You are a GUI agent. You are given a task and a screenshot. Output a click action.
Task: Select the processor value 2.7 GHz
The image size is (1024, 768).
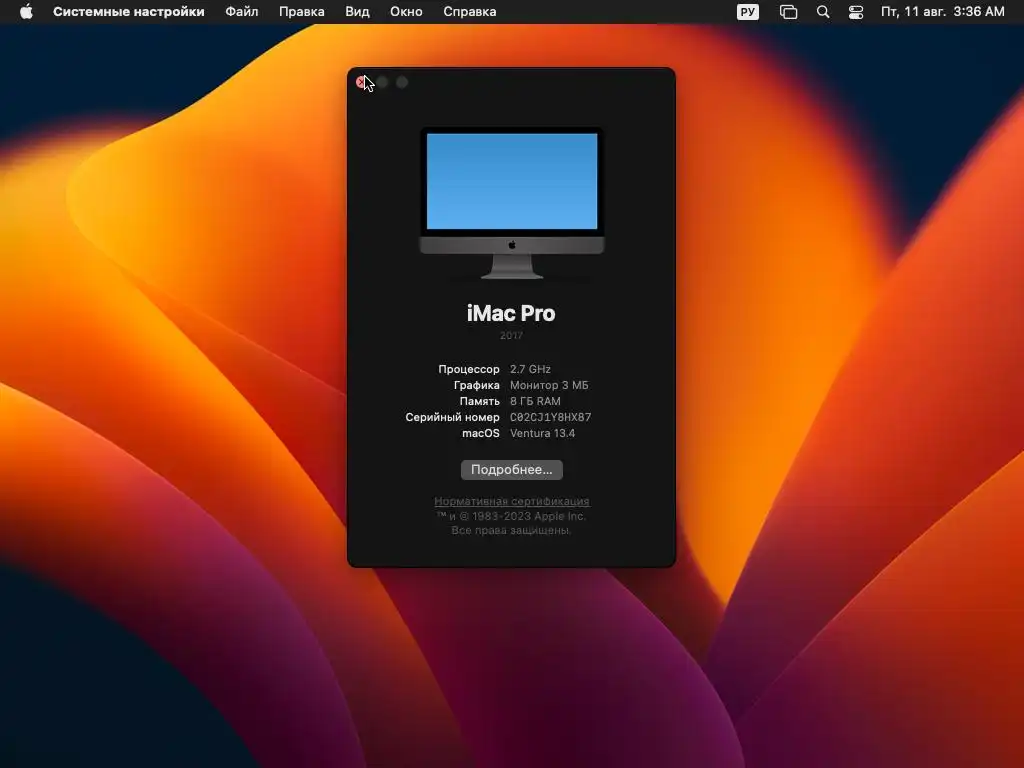(x=530, y=369)
